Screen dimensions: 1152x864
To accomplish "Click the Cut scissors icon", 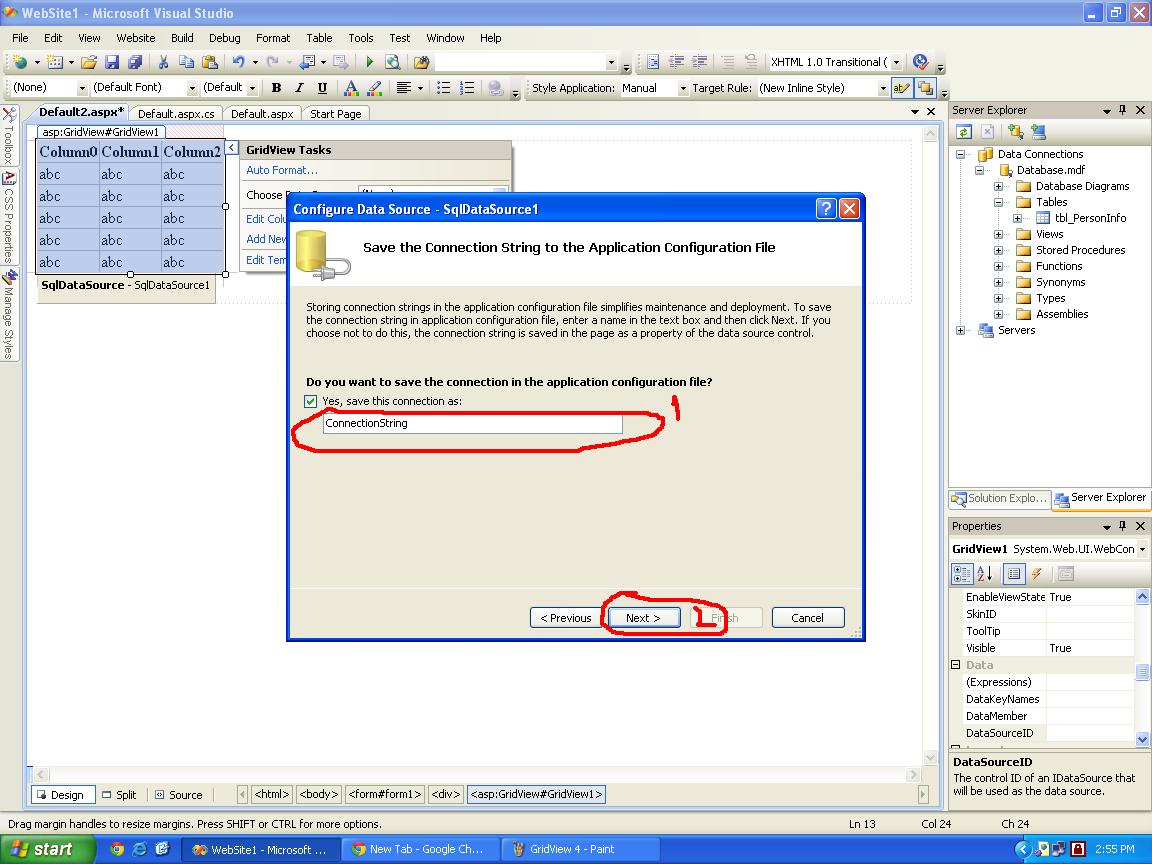I will click(x=163, y=62).
